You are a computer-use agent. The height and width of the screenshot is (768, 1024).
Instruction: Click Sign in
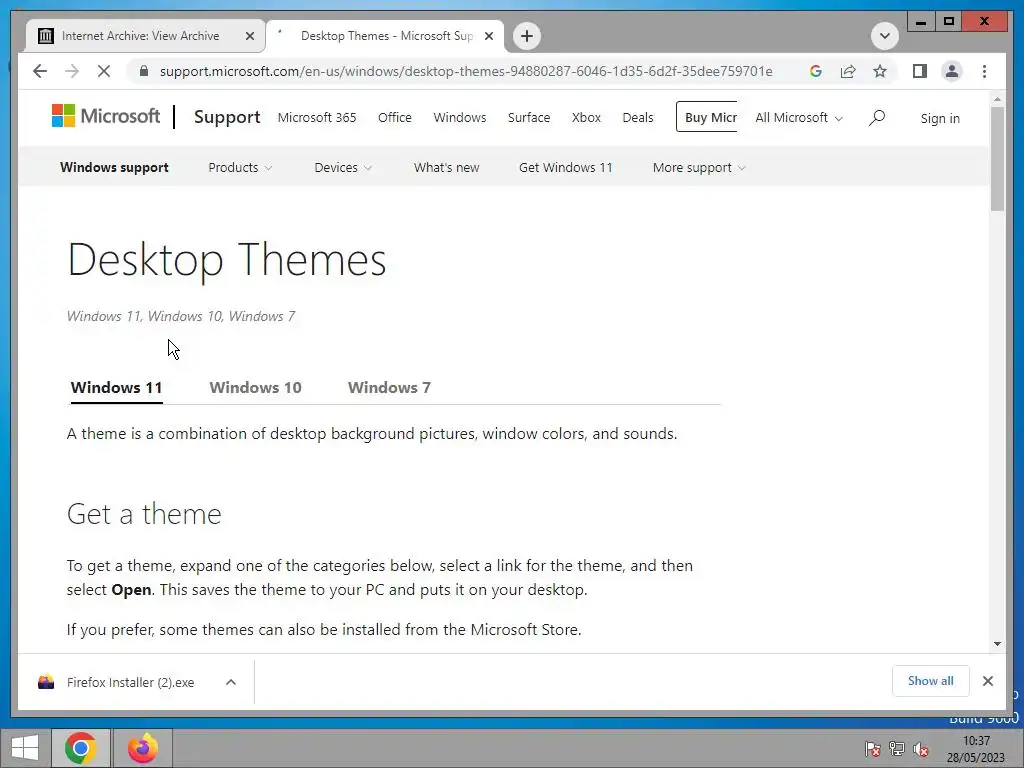click(940, 118)
